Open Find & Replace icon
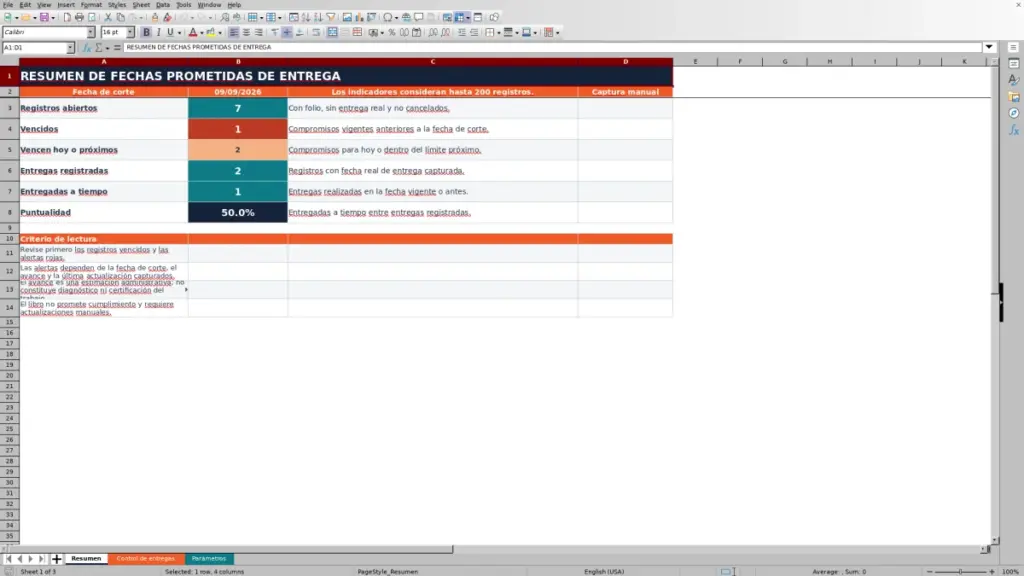 225,18
